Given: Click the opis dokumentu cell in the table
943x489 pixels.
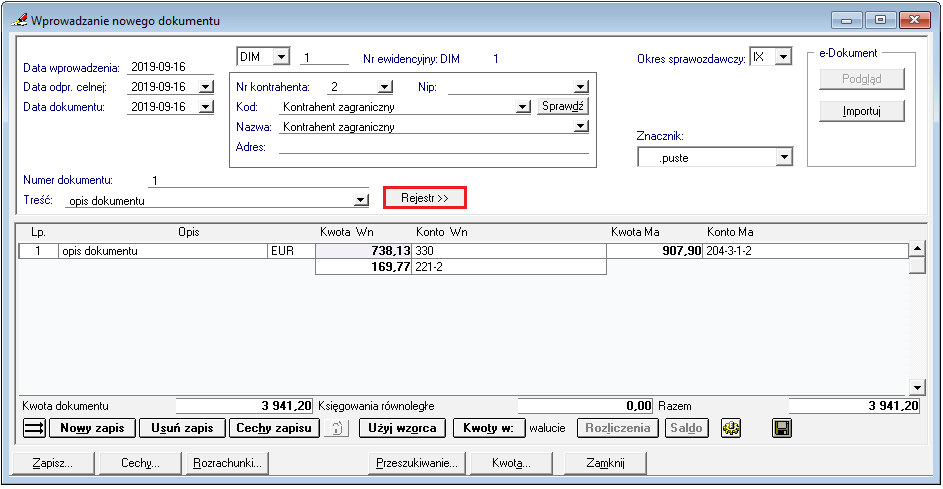Looking at the screenshot, I should click(x=162, y=251).
